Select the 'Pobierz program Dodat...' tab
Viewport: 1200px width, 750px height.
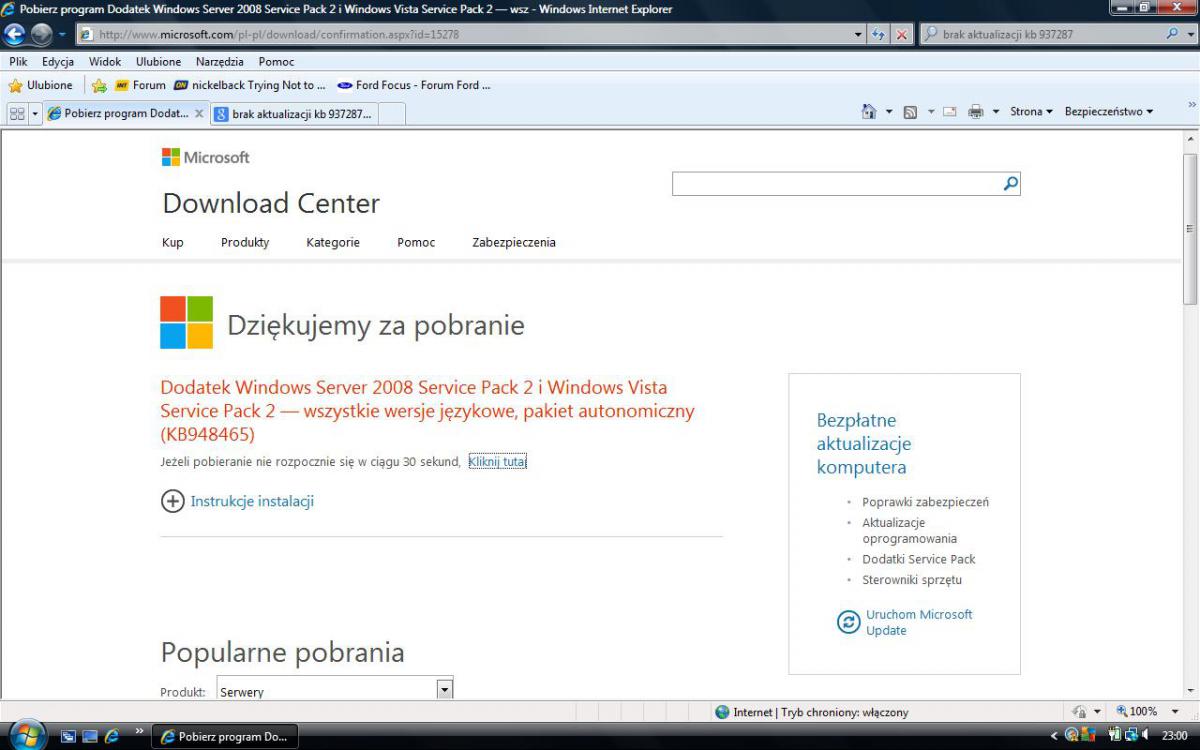click(x=126, y=113)
